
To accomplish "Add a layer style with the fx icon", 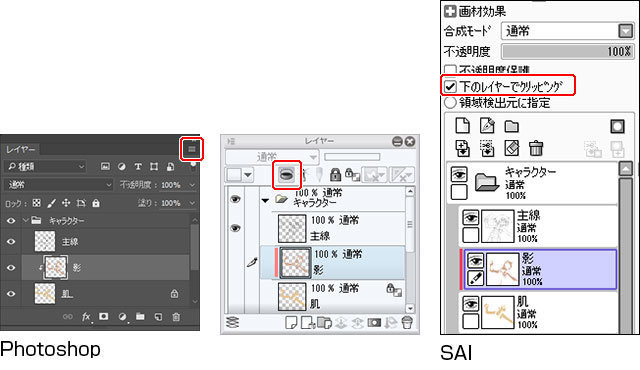I will pos(86,317).
